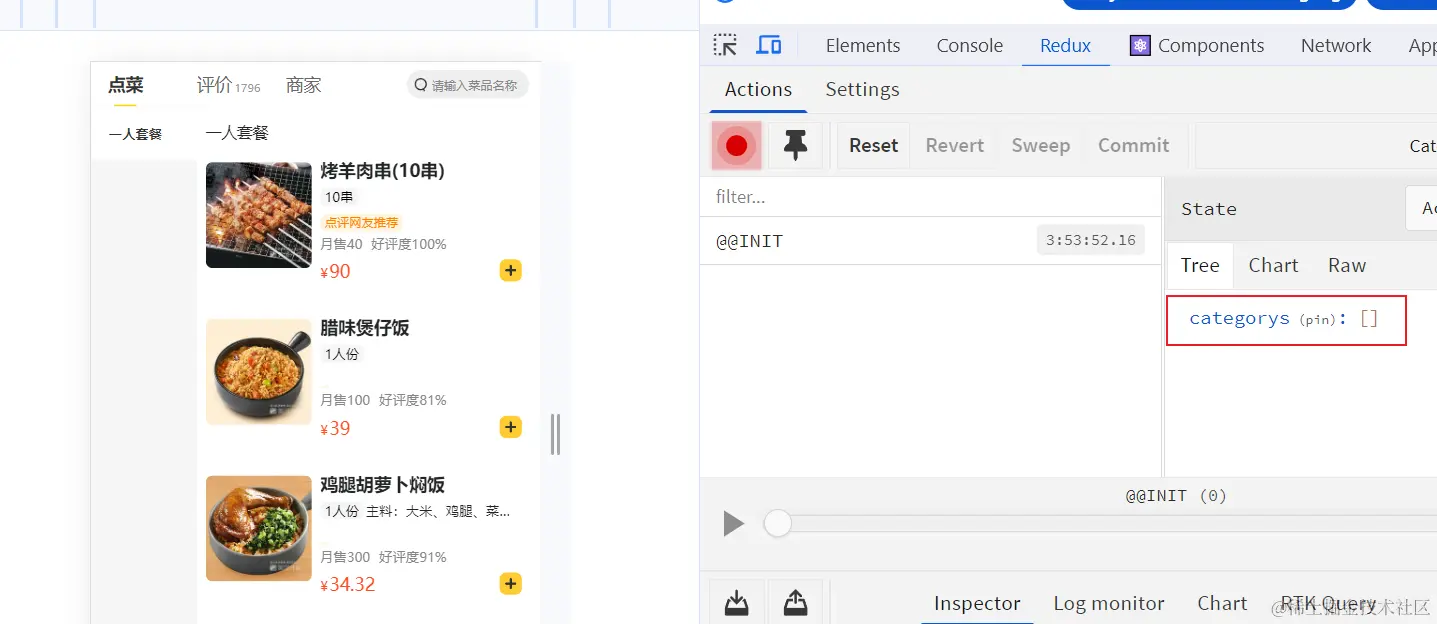This screenshot has height=624, width=1437.
Task: Open the Settings tab in Redux DevTools
Action: click(x=862, y=89)
